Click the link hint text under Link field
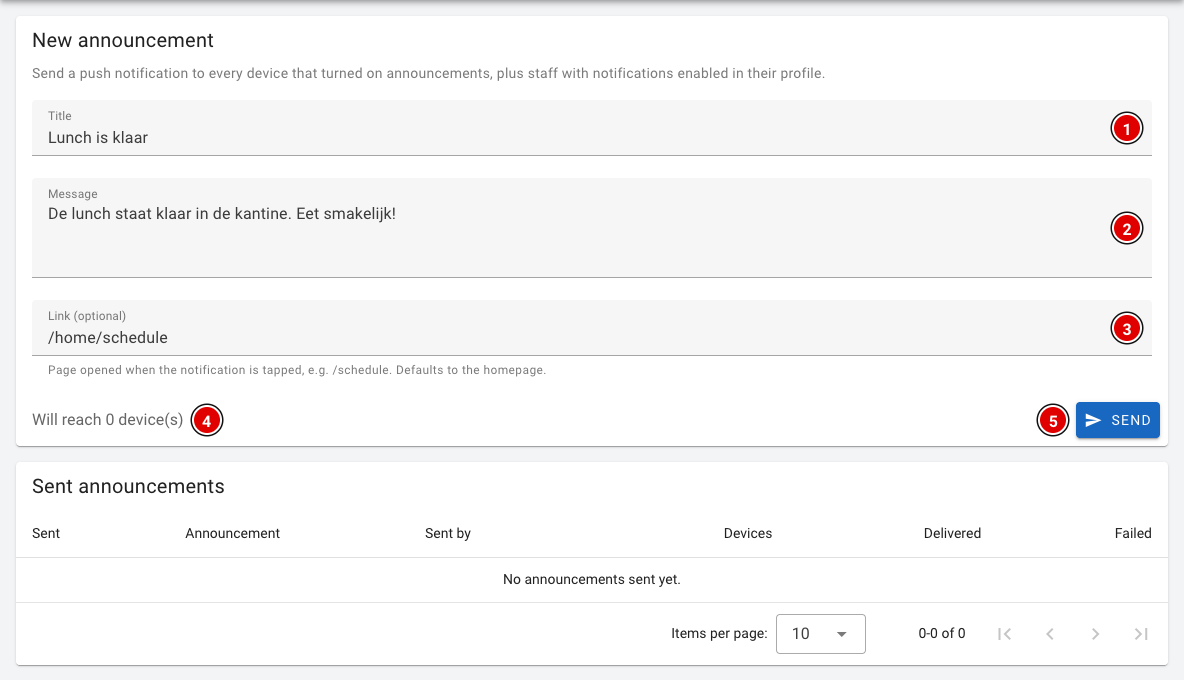Viewport: 1184px width, 680px height. [297, 370]
